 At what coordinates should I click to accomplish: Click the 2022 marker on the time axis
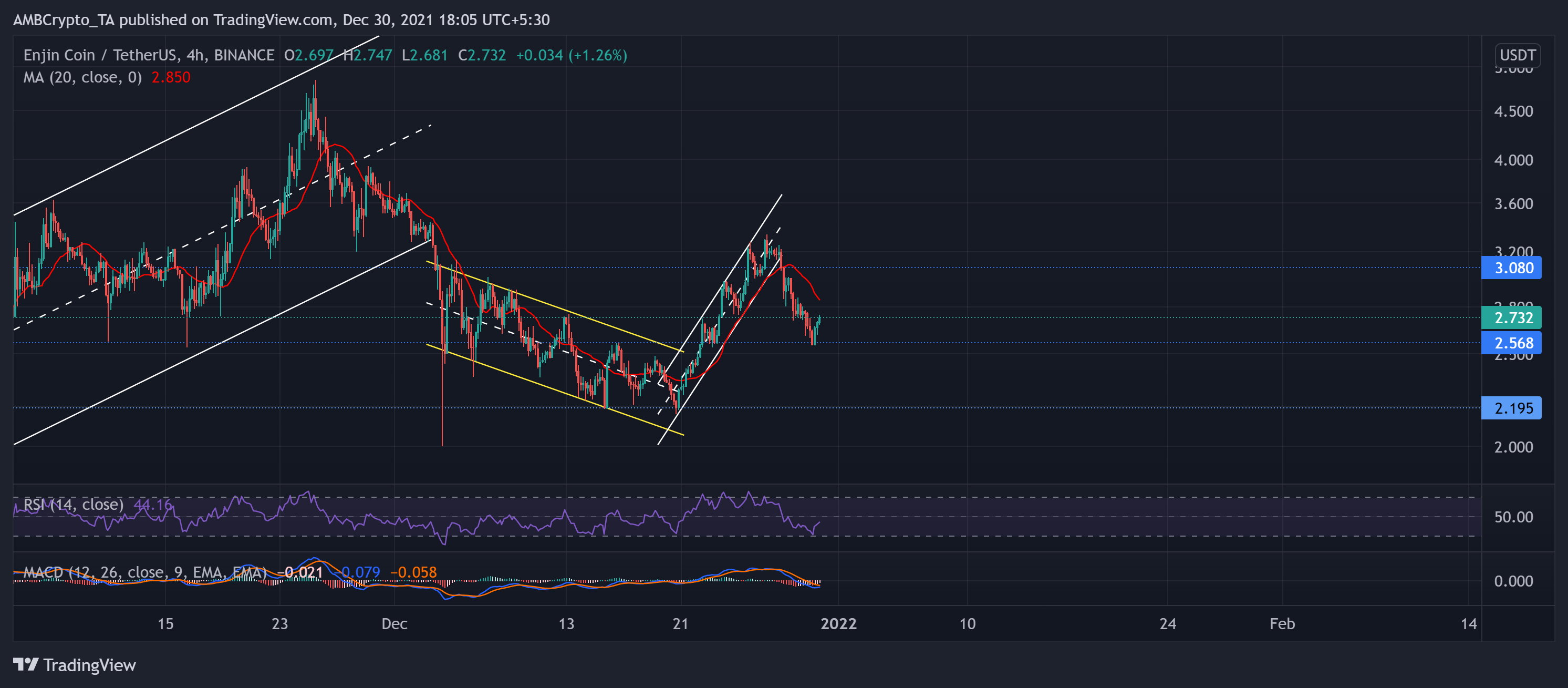[x=839, y=623]
